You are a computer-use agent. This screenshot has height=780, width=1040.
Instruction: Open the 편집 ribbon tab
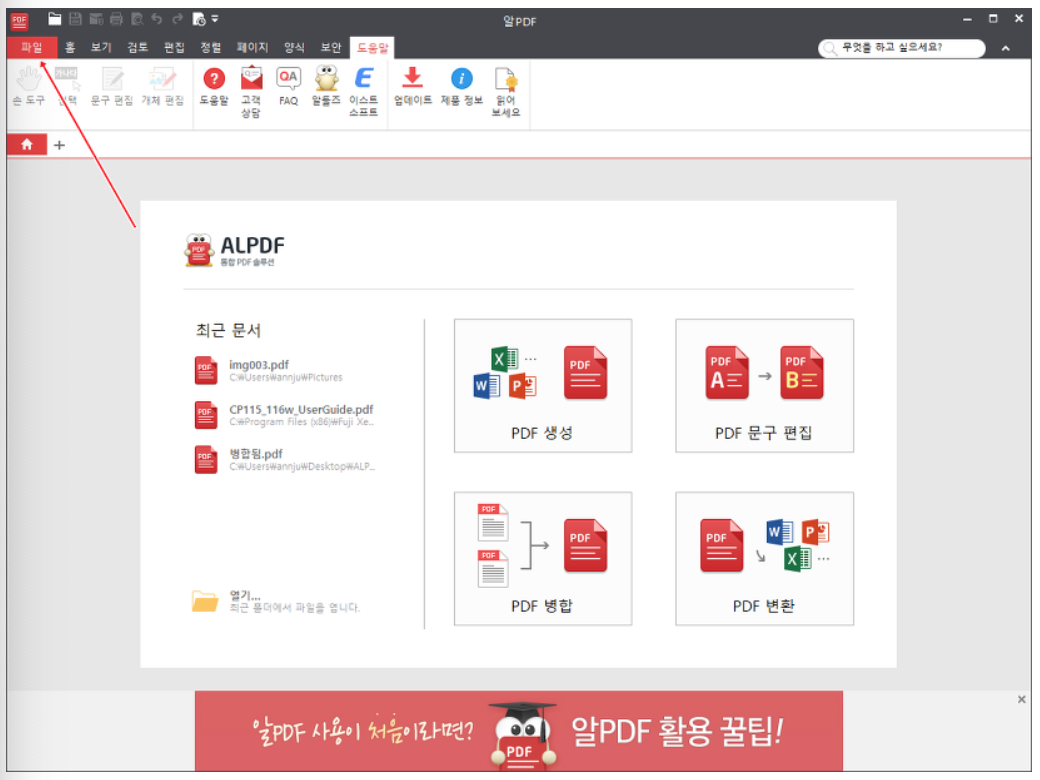(x=174, y=47)
